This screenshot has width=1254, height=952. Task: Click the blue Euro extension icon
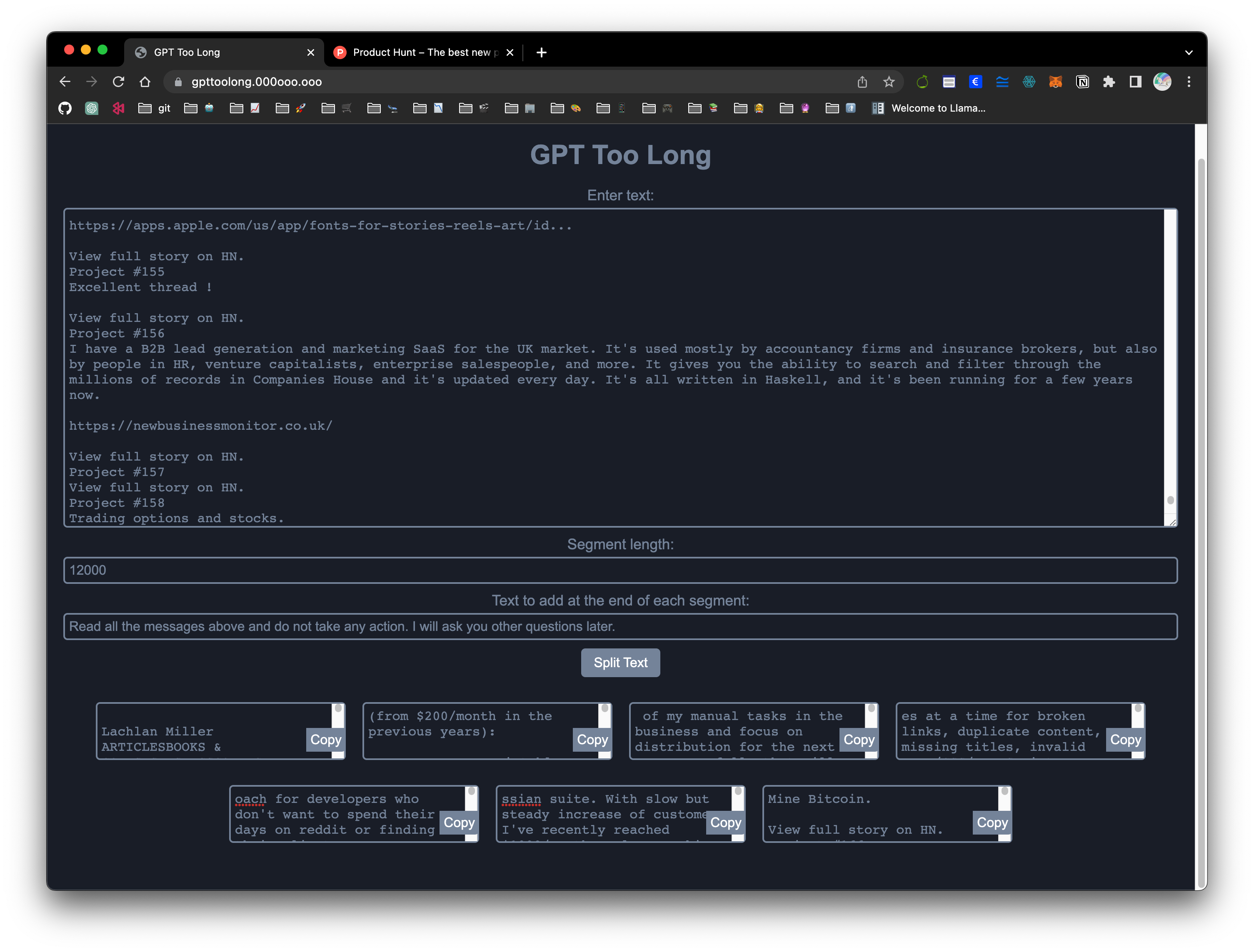(975, 82)
